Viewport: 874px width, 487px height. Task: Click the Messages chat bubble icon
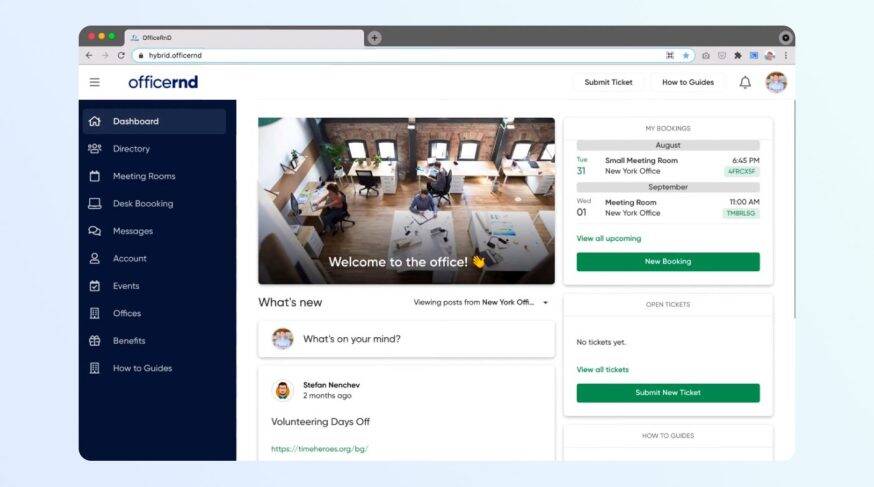pyautogui.click(x=95, y=231)
